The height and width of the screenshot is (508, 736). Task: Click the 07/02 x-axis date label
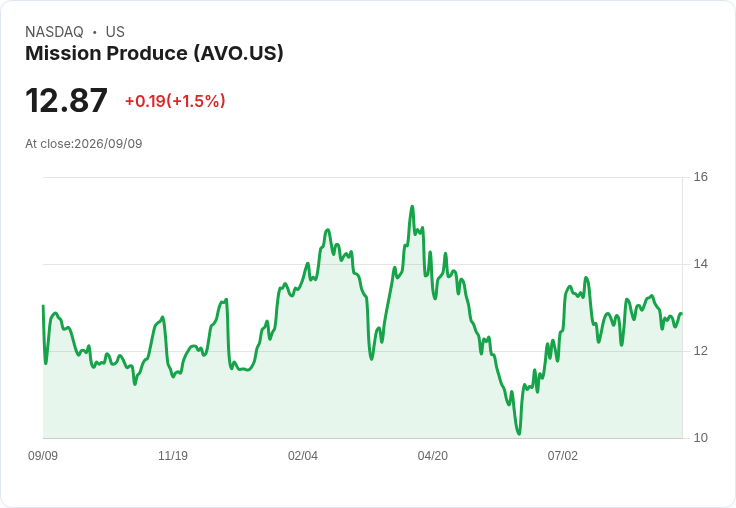coord(563,455)
